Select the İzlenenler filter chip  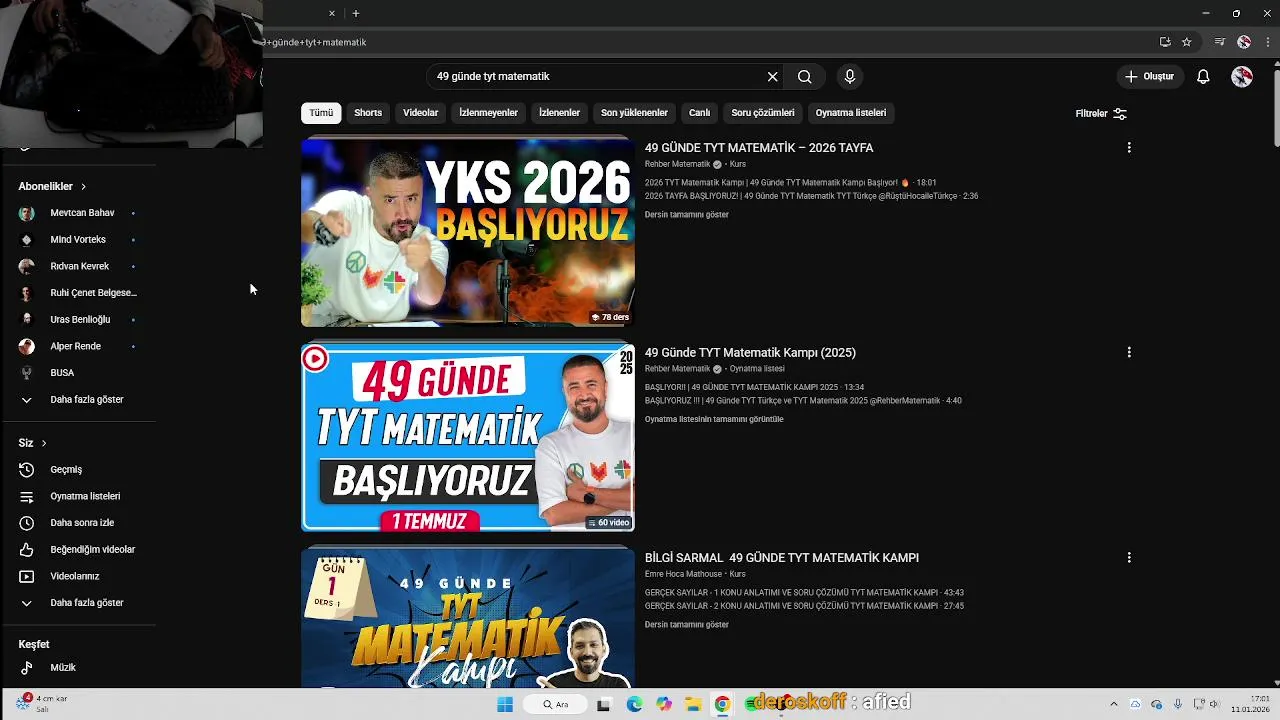559,113
